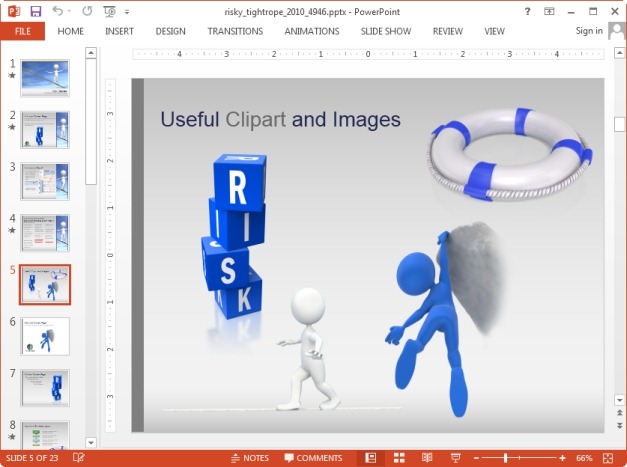Click slide area scroll down arrow
This screenshot has width=627, height=467.
[619, 400]
